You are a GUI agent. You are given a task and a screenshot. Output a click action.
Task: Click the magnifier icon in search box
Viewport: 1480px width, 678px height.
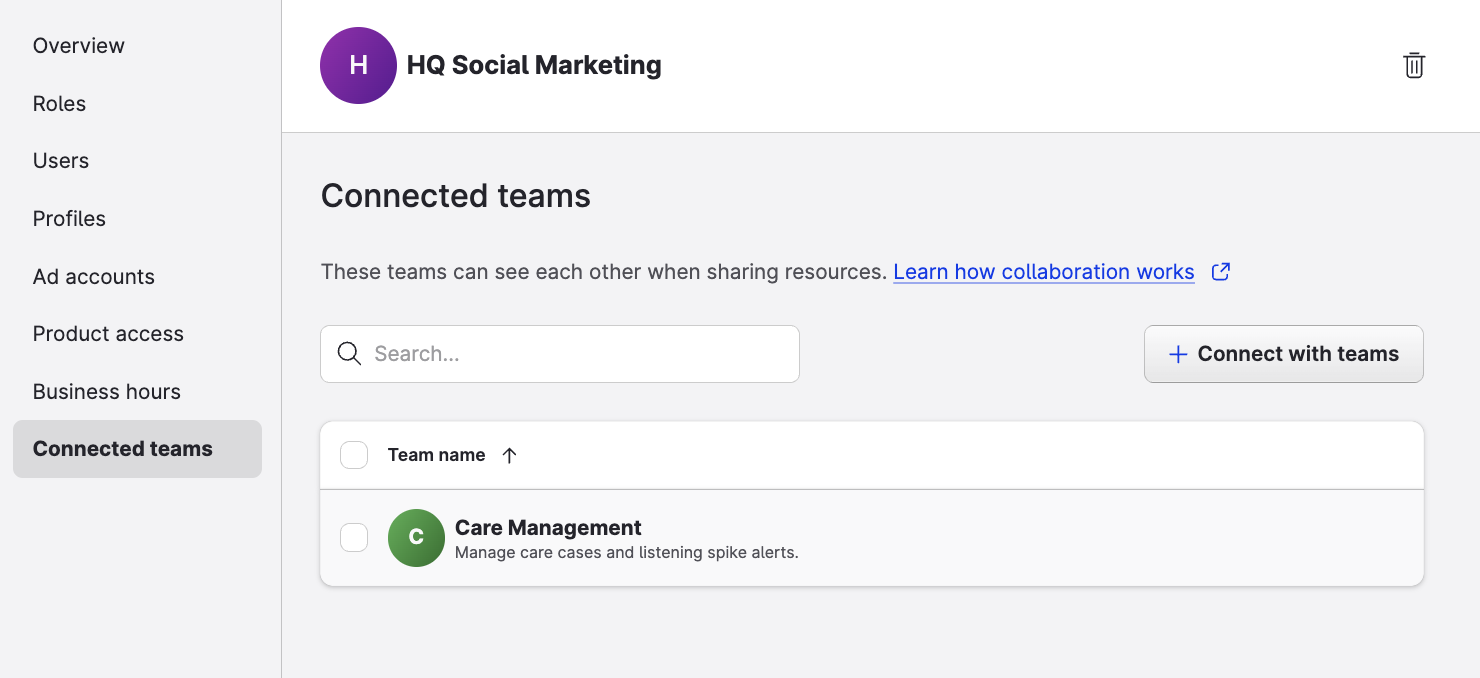tap(349, 354)
